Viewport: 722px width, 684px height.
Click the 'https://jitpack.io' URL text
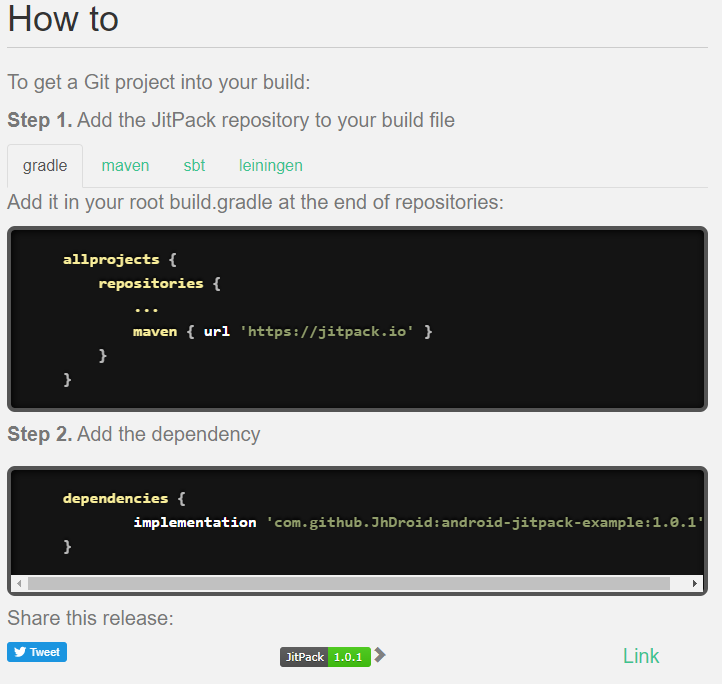tap(327, 331)
